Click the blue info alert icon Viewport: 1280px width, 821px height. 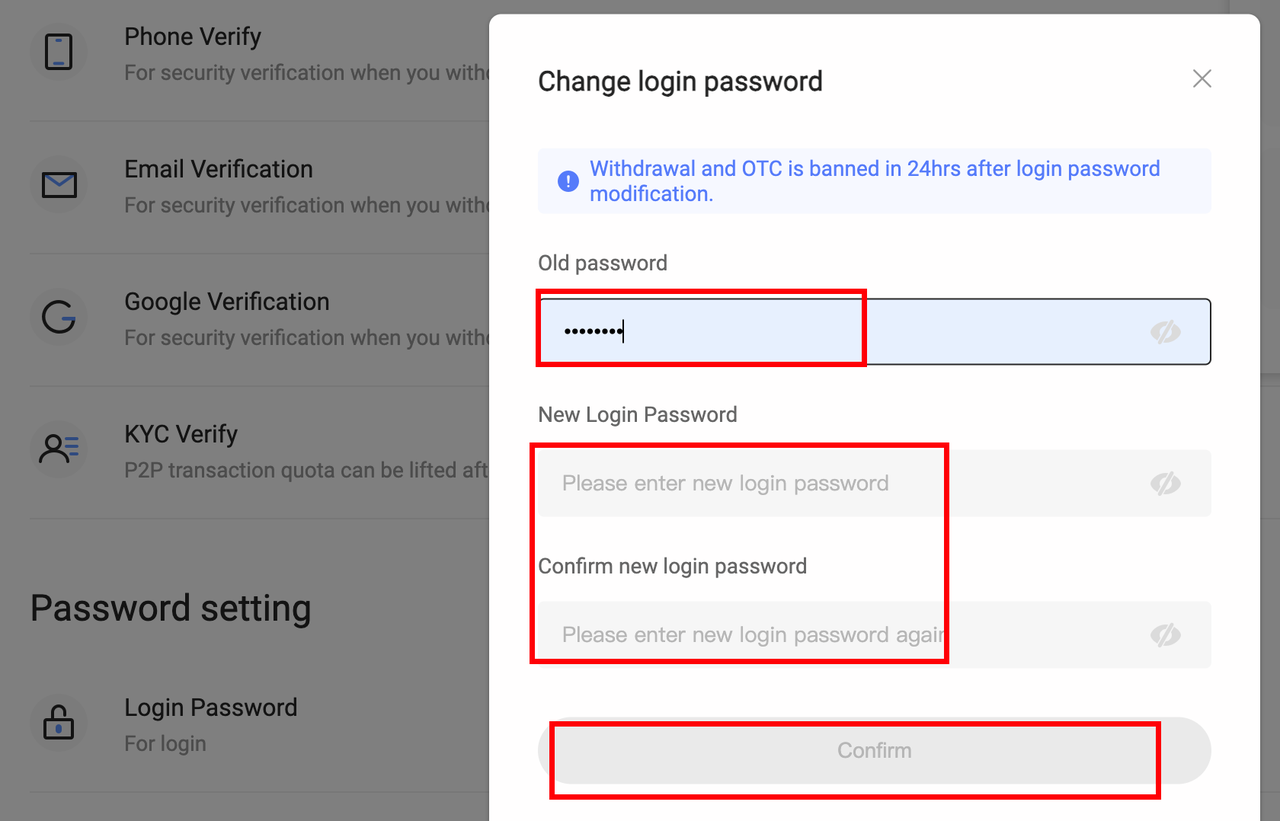coord(568,181)
